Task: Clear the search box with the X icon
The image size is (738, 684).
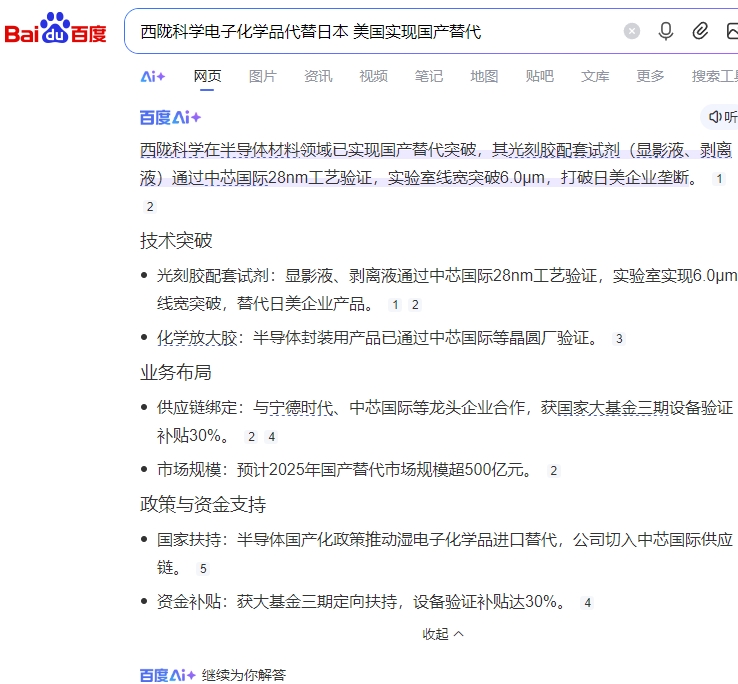Action: 632,32
